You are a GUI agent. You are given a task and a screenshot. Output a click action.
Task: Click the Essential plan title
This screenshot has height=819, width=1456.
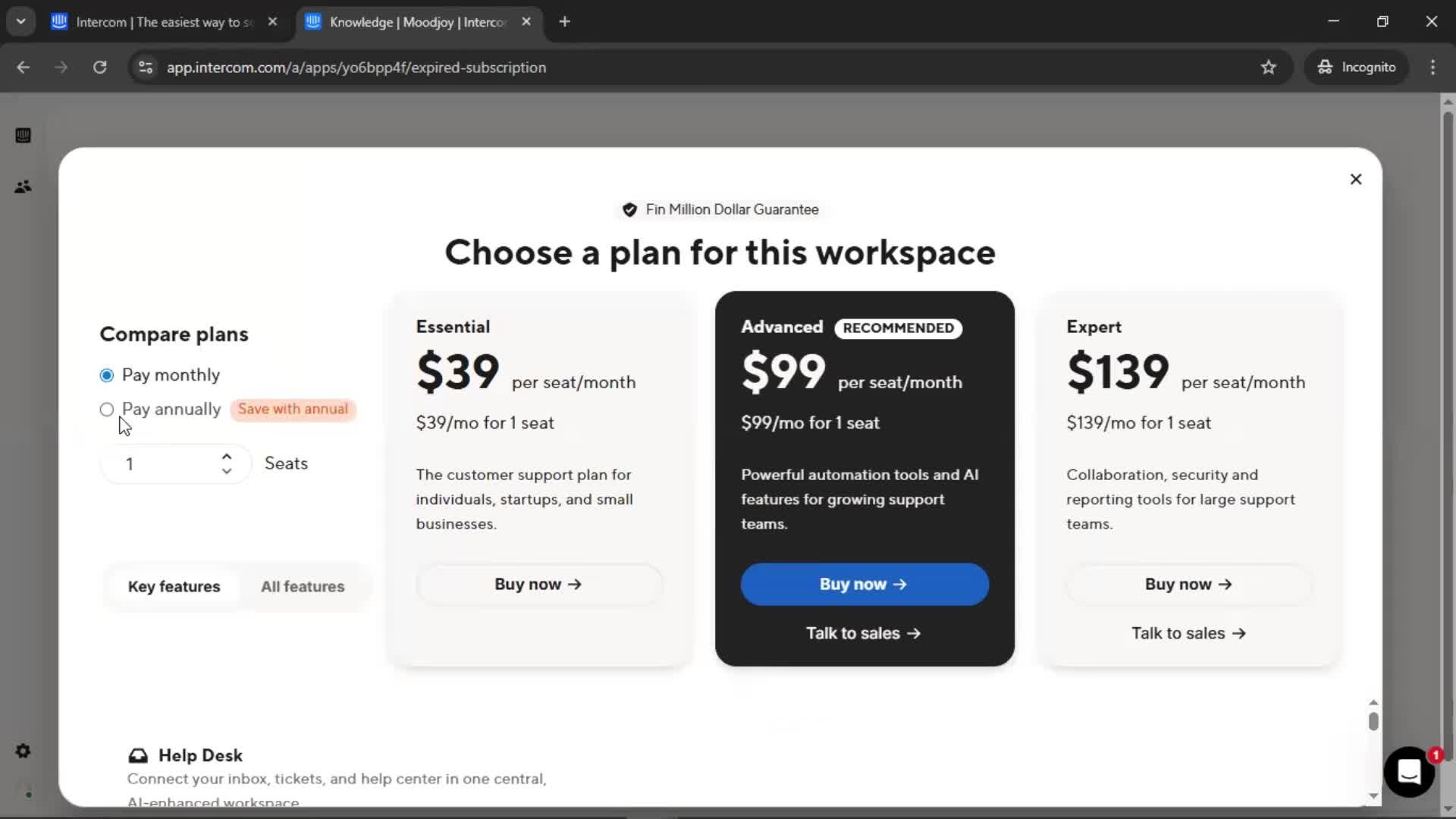(453, 327)
